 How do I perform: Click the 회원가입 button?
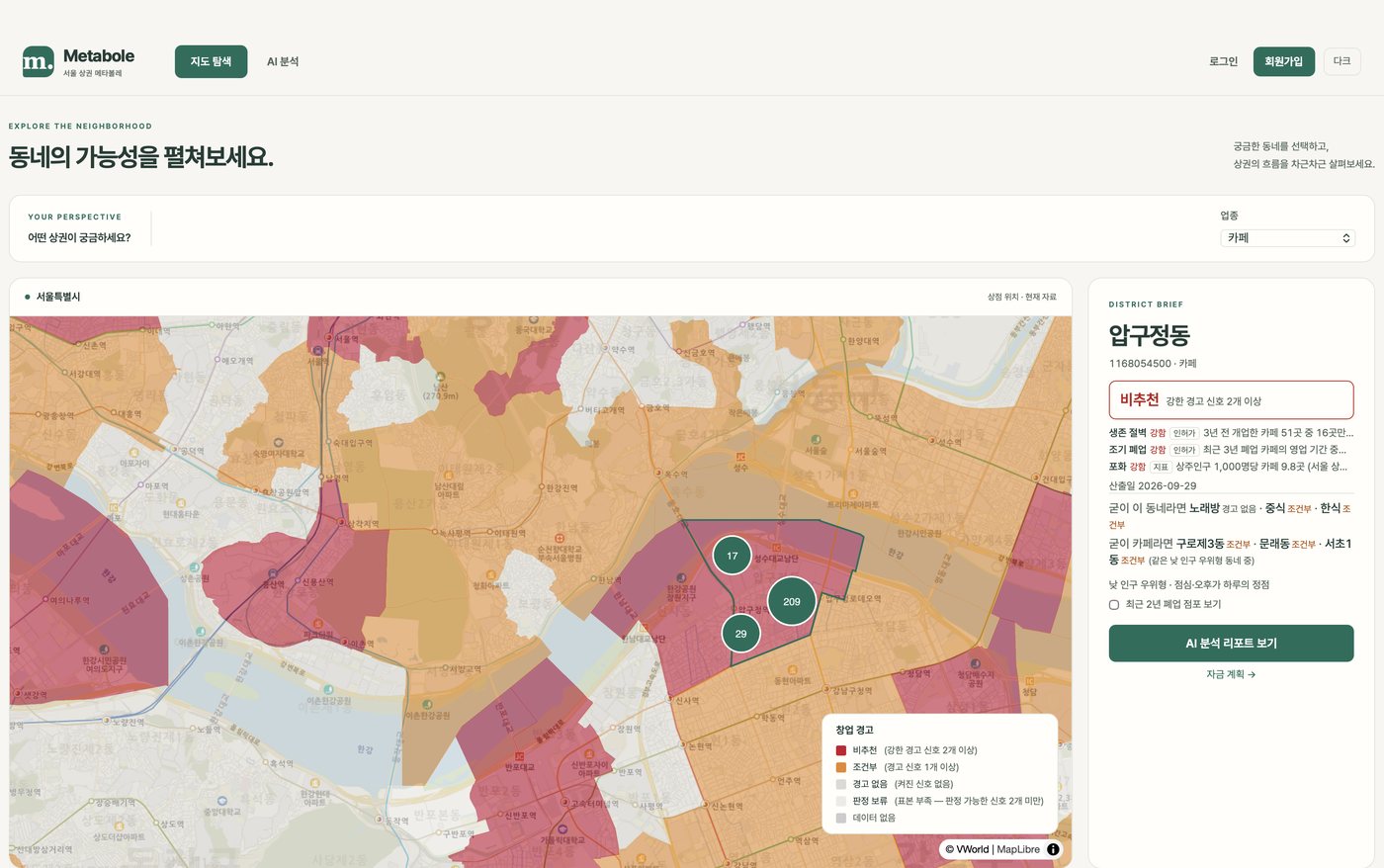(x=1283, y=61)
